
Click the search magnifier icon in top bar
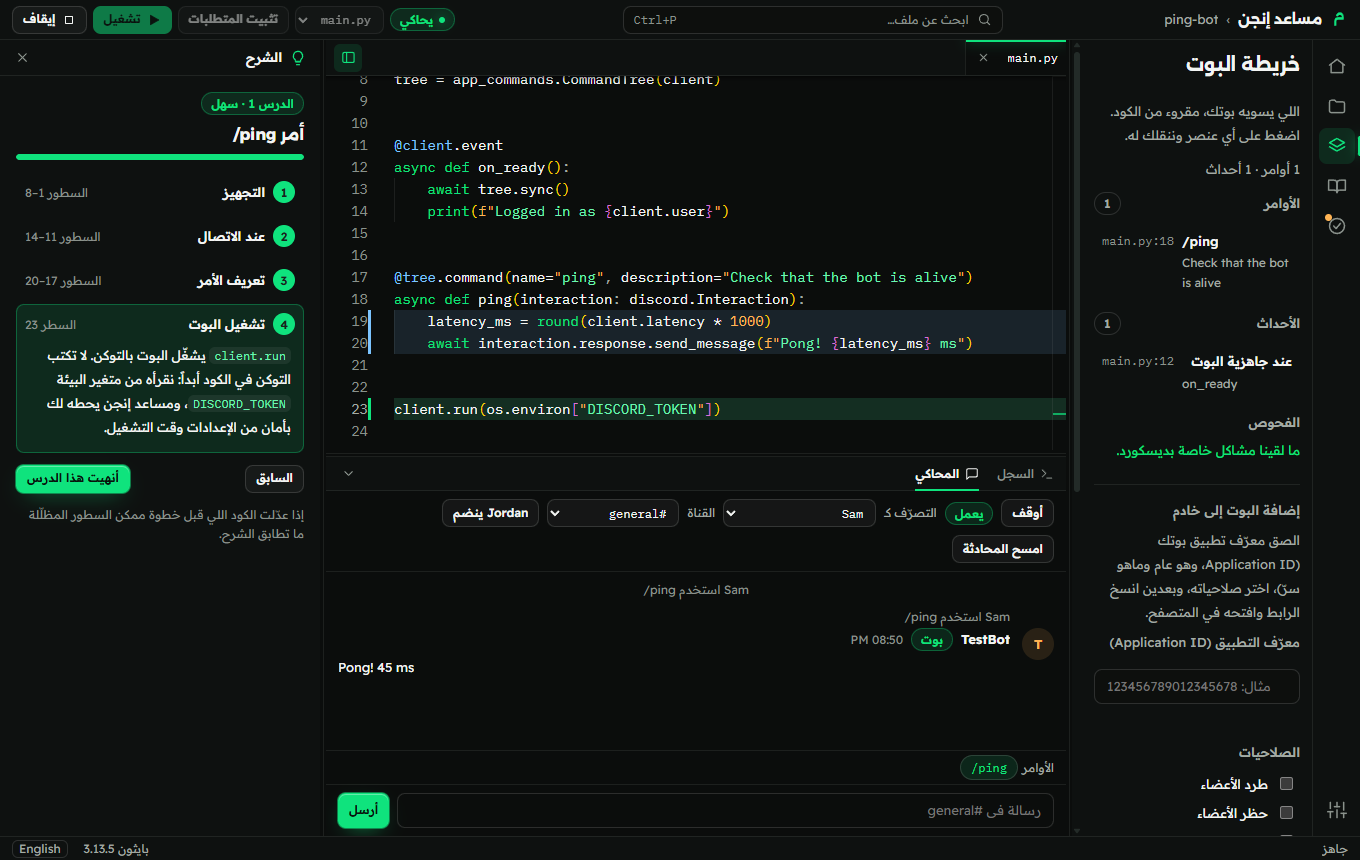click(984, 20)
